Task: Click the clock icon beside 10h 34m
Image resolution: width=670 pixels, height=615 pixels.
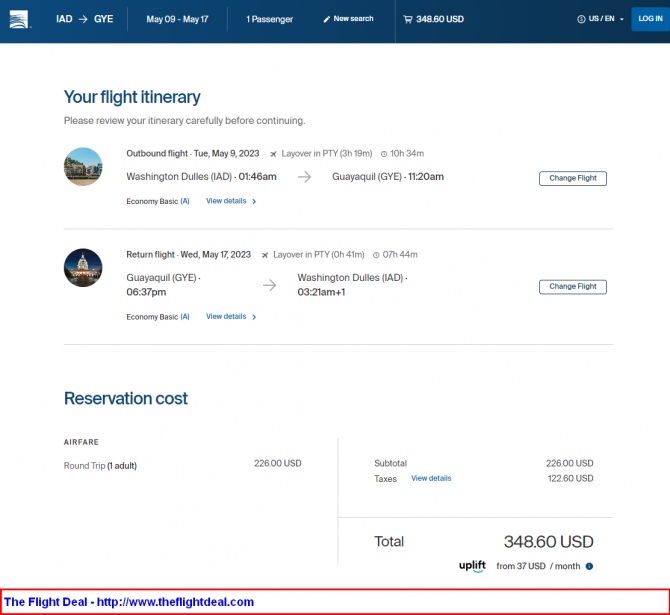Action: click(x=384, y=154)
